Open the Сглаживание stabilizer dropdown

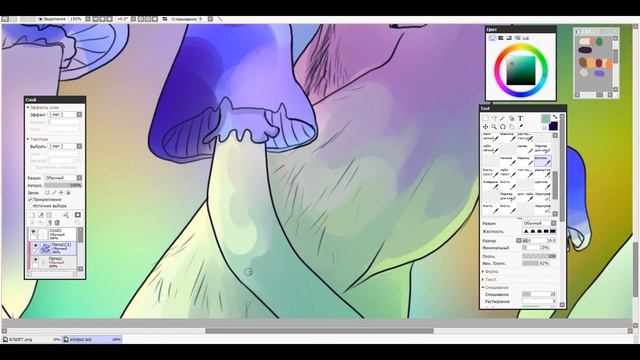pos(210,19)
